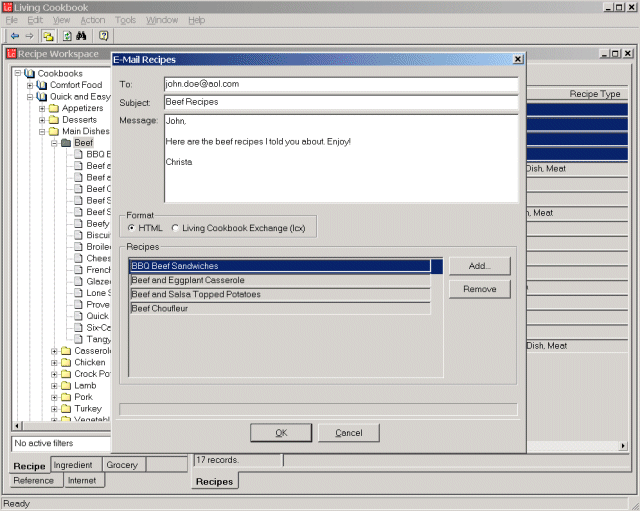Image resolution: width=640 pixels, height=511 pixels.
Task: Click the Forward arrow toolbar icon
Action: pyautogui.click(x=29, y=36)
